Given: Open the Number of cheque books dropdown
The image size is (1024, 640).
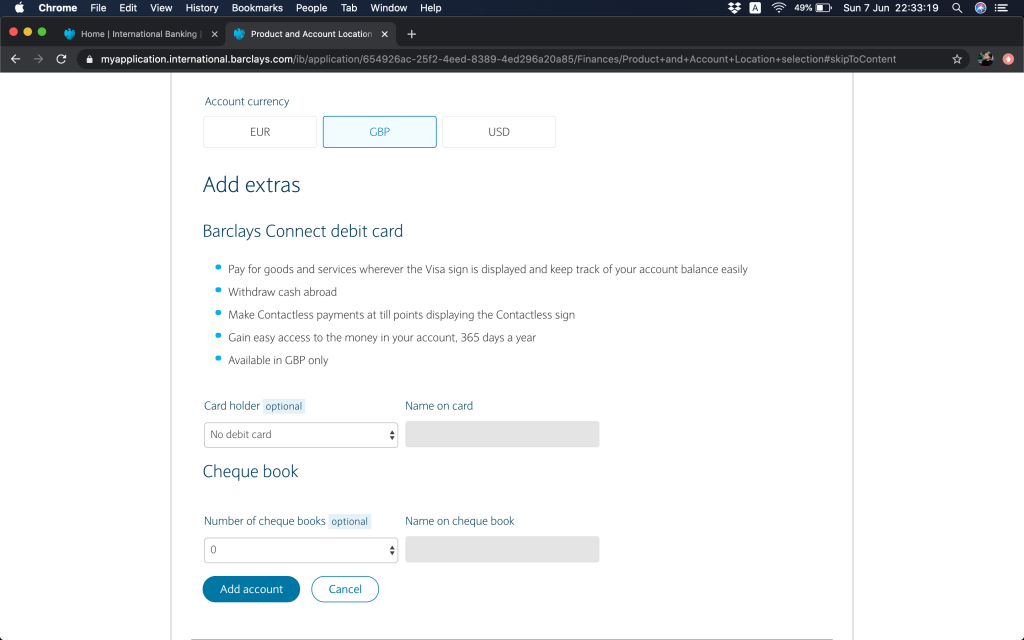Looking at the screenshot, I should coord(300,550).
